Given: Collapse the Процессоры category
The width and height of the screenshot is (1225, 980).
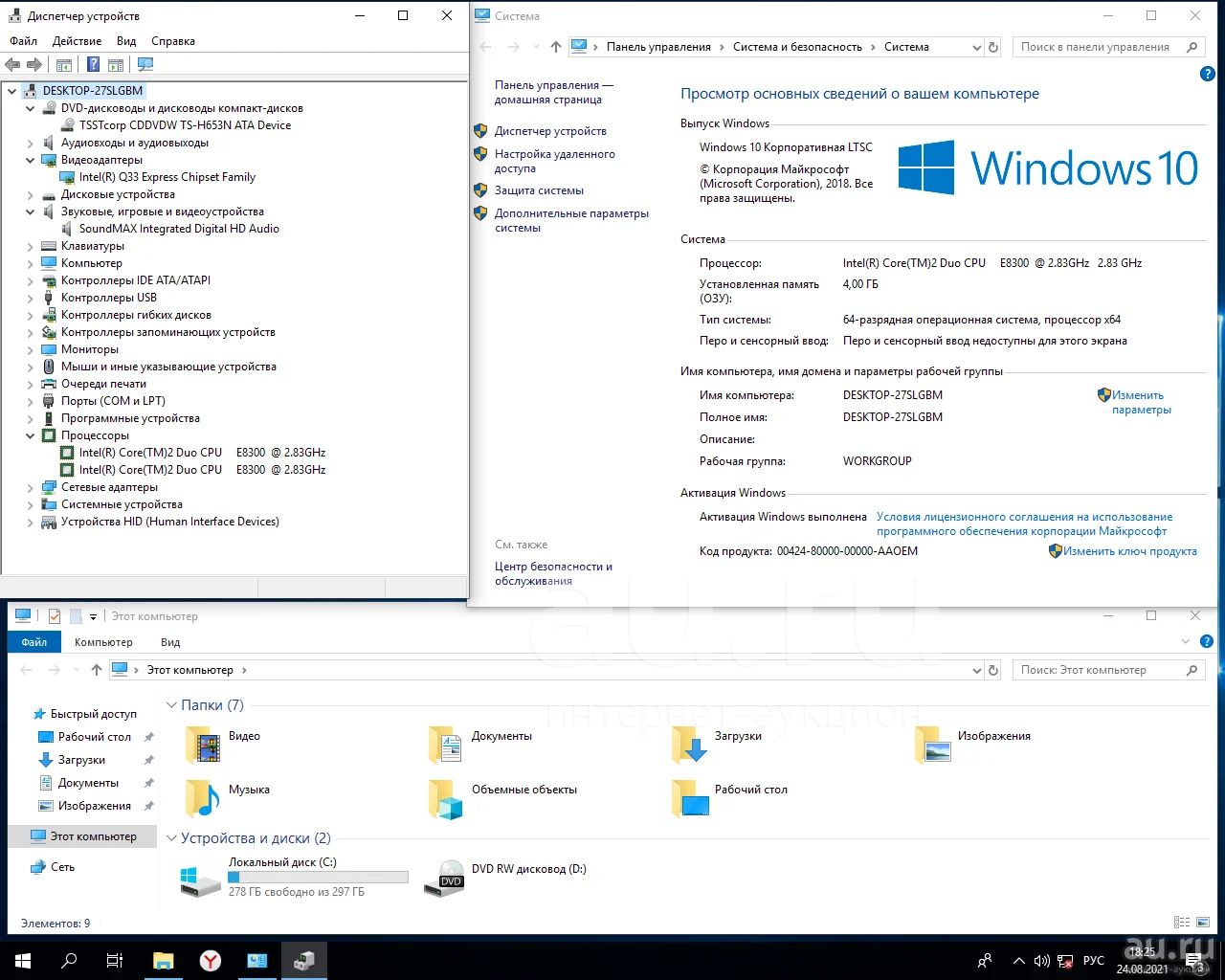Looking at the screenshot, I should click(x=31, y=435).
